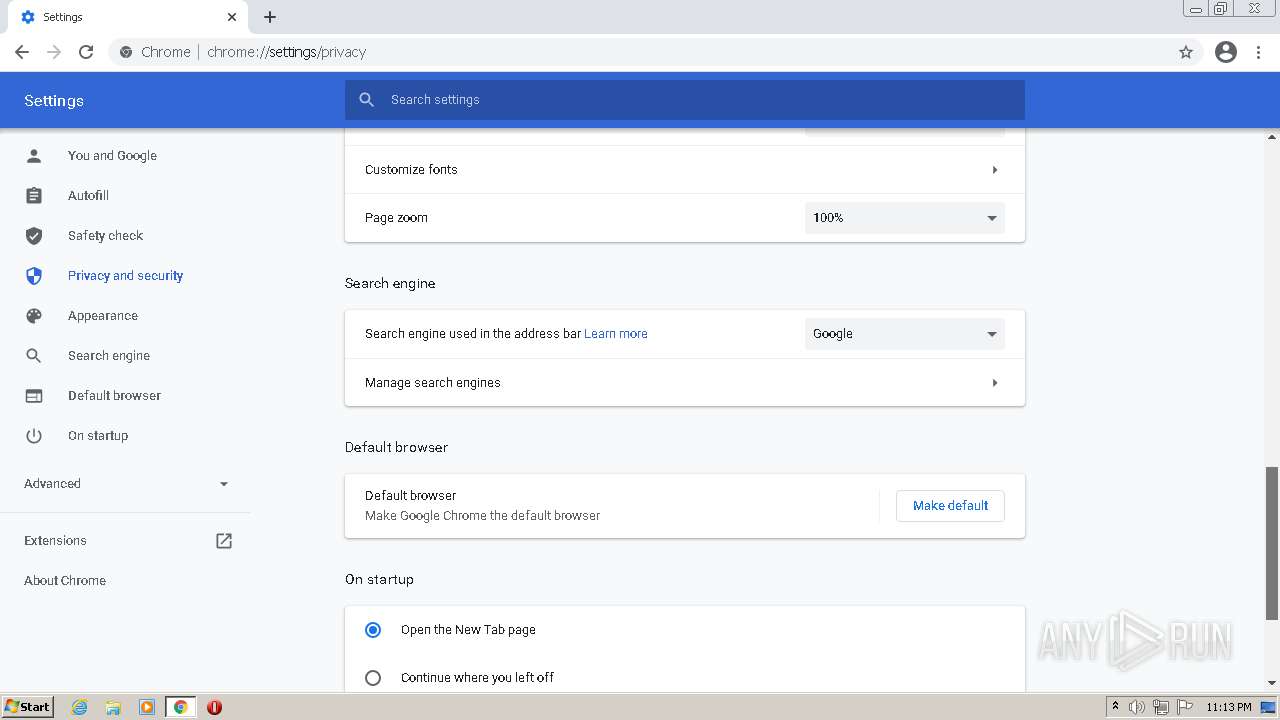
Task: Click the scrollbar up arrow
Action: click(1272, 137)
